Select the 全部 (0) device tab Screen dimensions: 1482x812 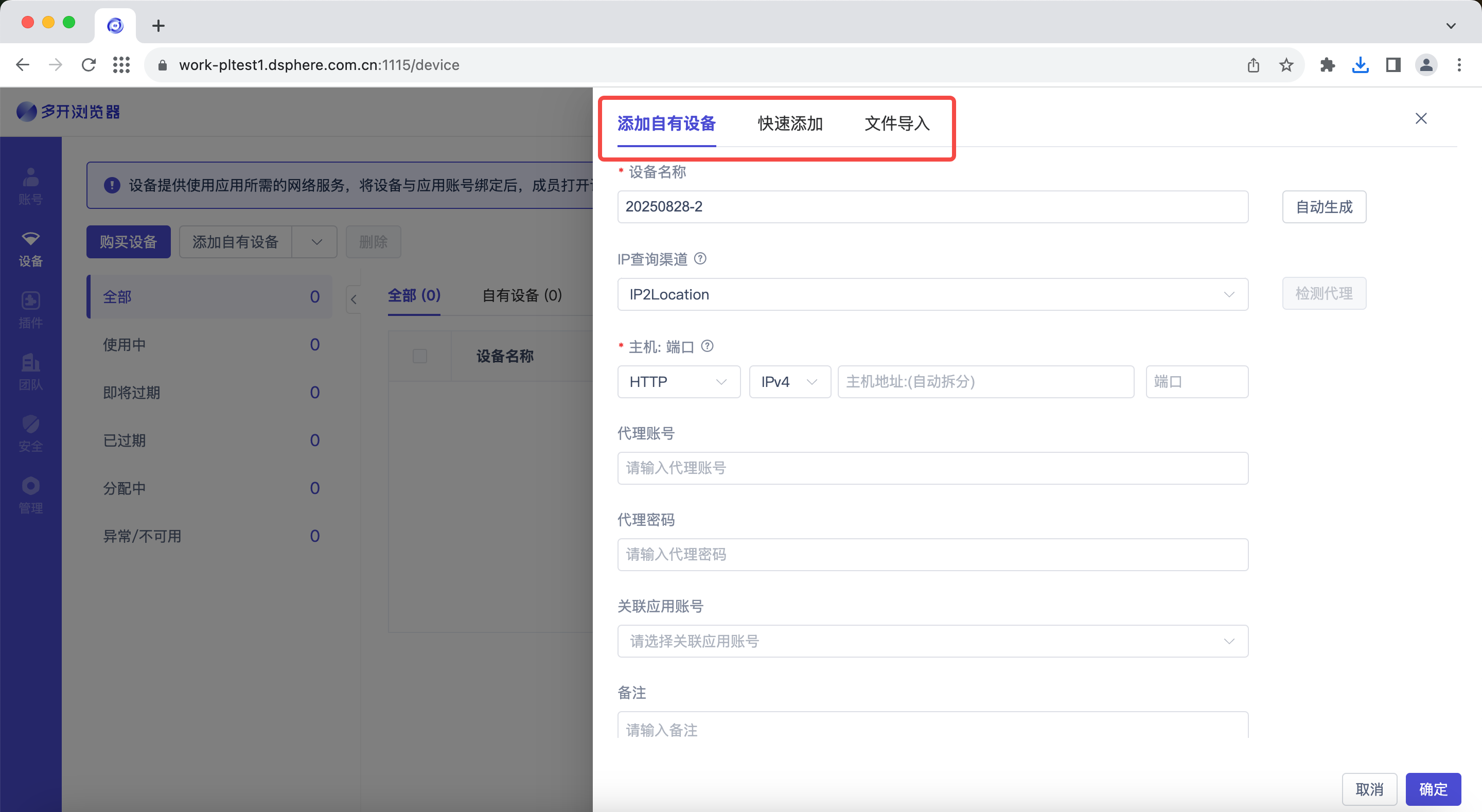click(x=414, y=296)
